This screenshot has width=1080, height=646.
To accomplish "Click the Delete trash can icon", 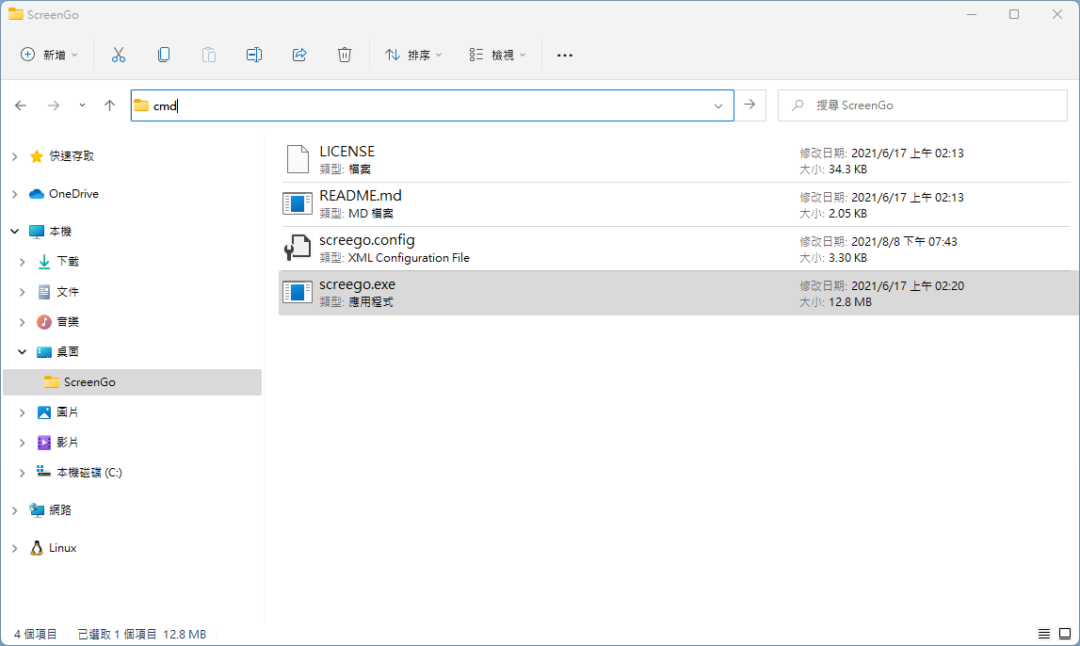I will pyautogui.click(x=344, y=55).
